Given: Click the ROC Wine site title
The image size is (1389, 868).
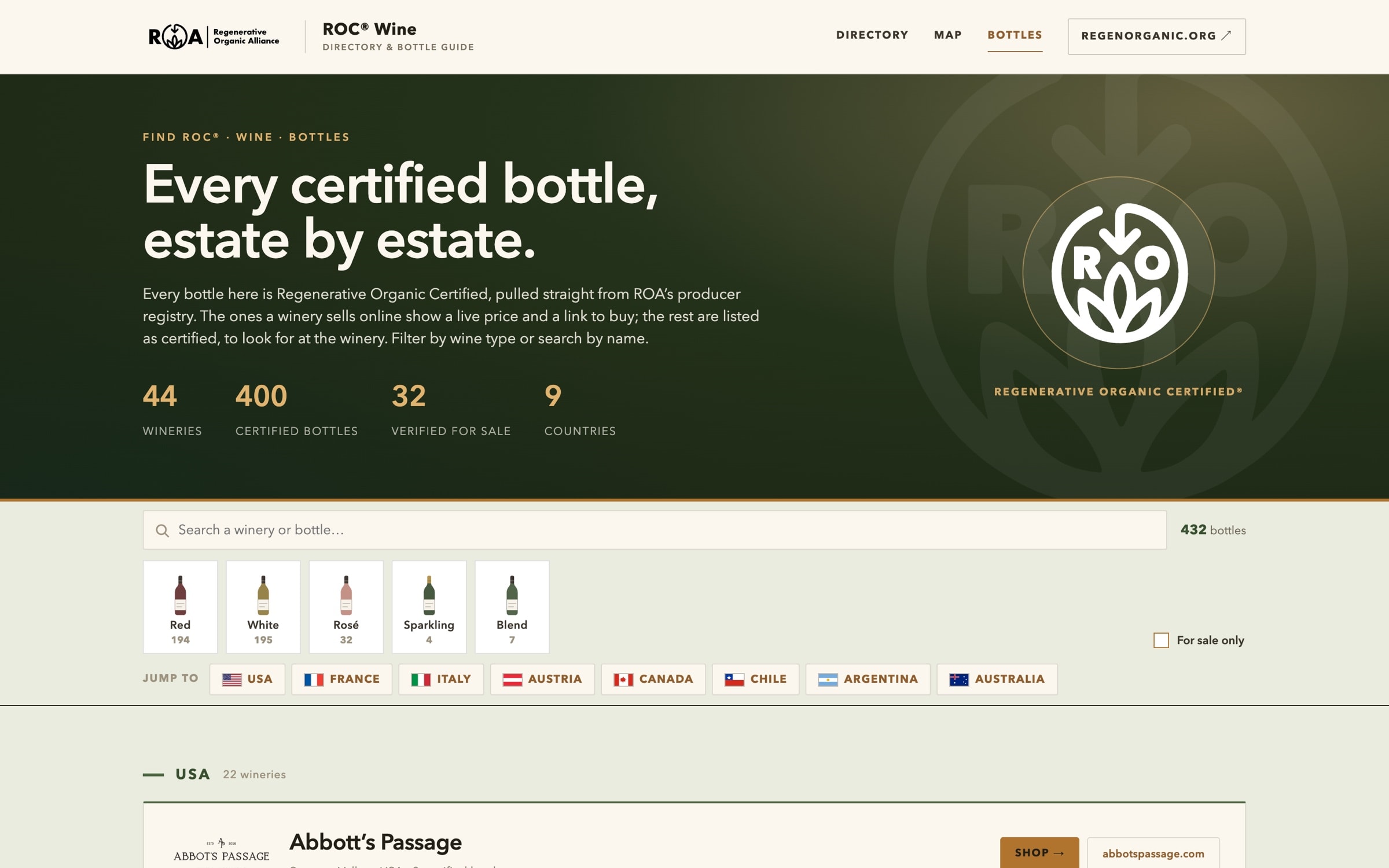Looking at the screenshot, I should (x=369, y=29).
